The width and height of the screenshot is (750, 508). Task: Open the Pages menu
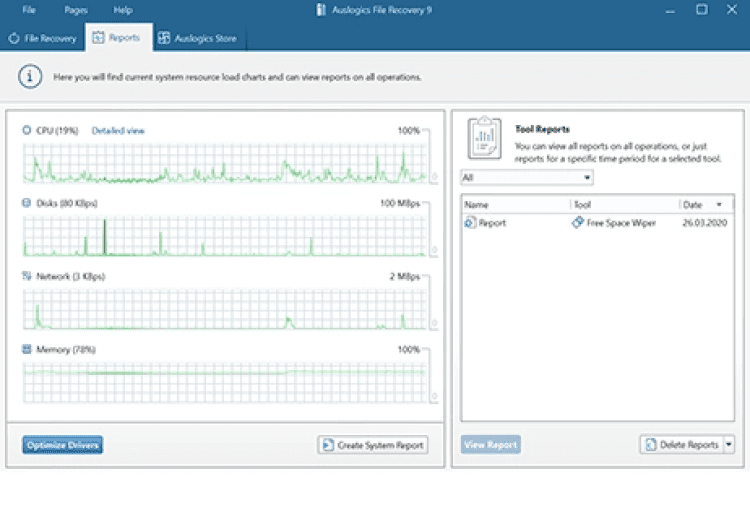76,10
